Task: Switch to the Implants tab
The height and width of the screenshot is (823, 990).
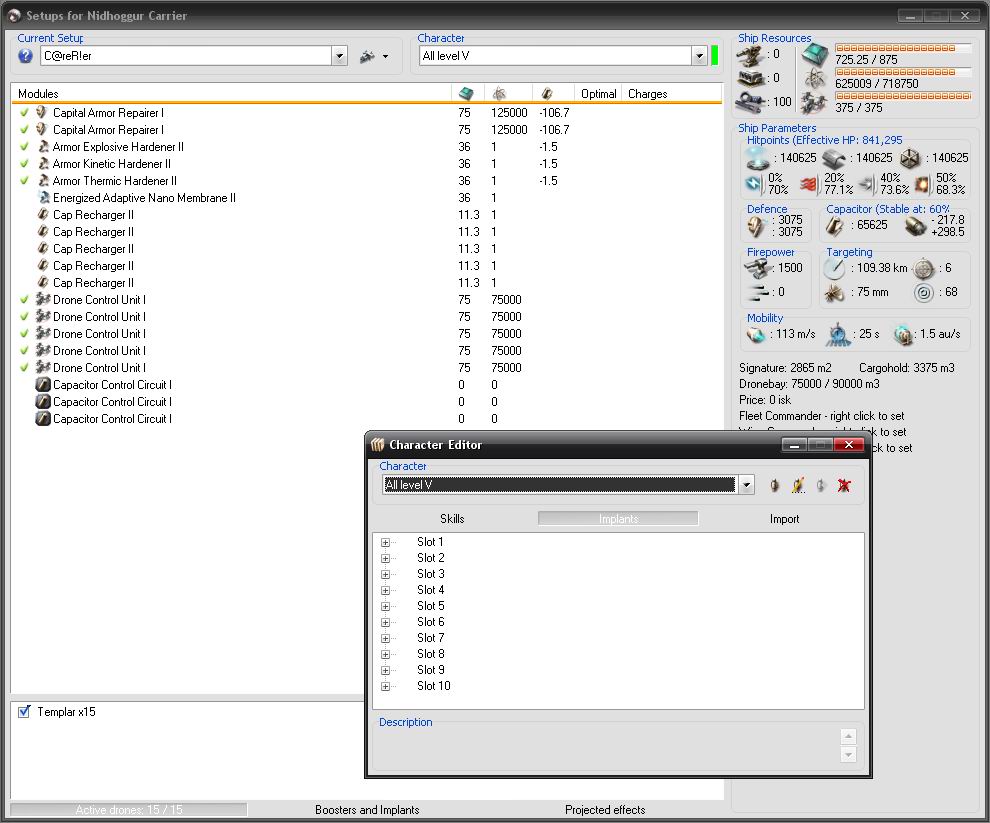Action: 618,519
